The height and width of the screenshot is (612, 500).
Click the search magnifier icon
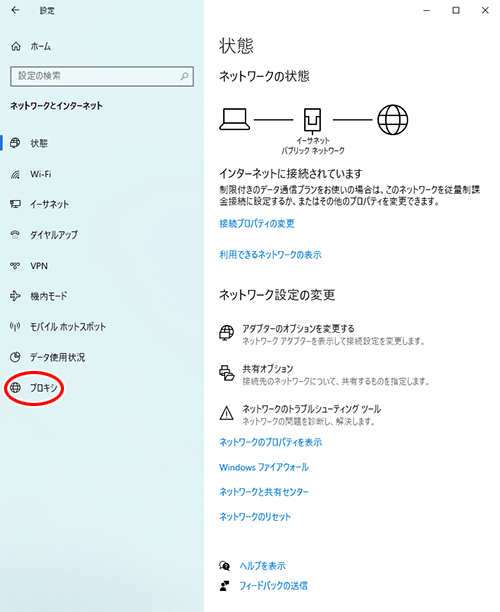(x=184, y=76)
